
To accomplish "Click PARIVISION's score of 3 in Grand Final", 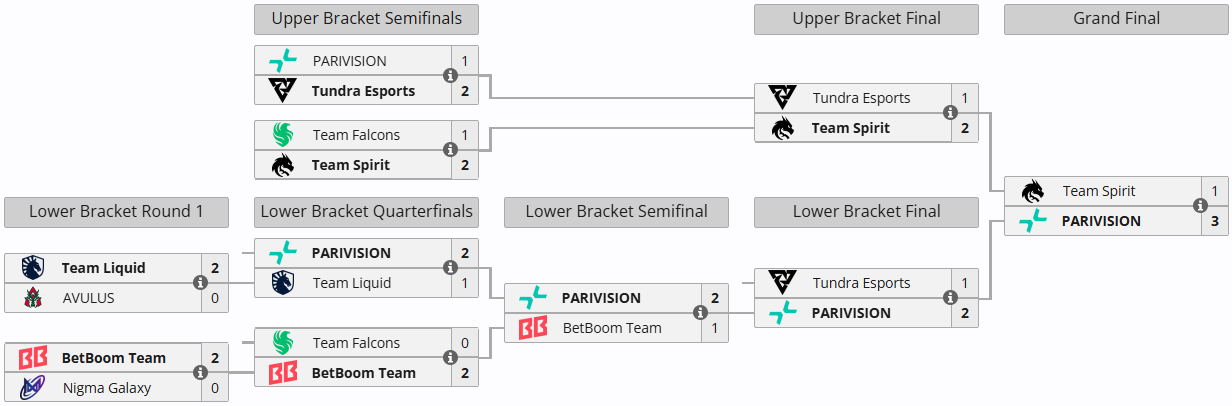I will 1215,221.
